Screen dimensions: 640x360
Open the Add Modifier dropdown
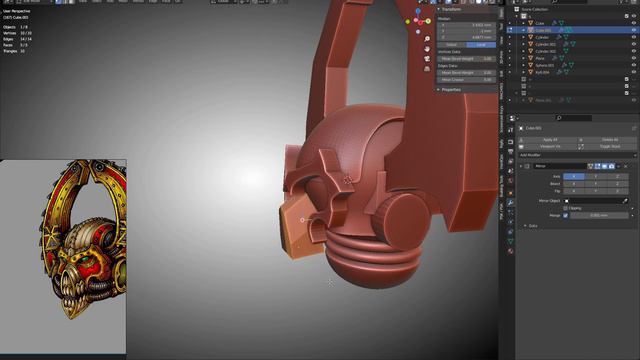coord(577,155)
